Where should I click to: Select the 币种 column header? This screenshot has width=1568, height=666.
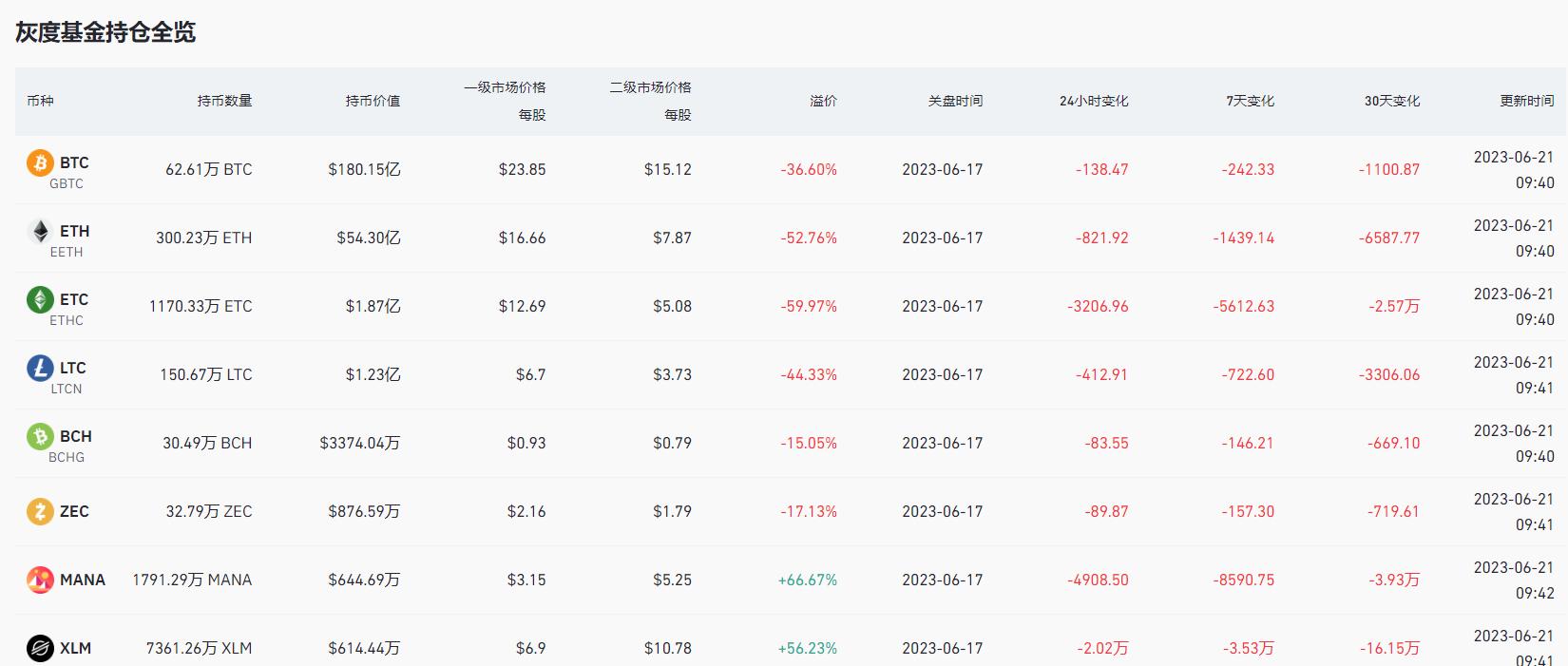40,101
